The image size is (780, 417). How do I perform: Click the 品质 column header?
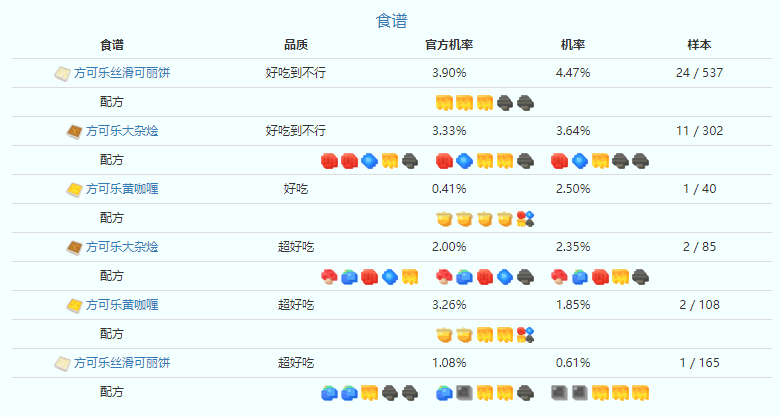(296, 45)
